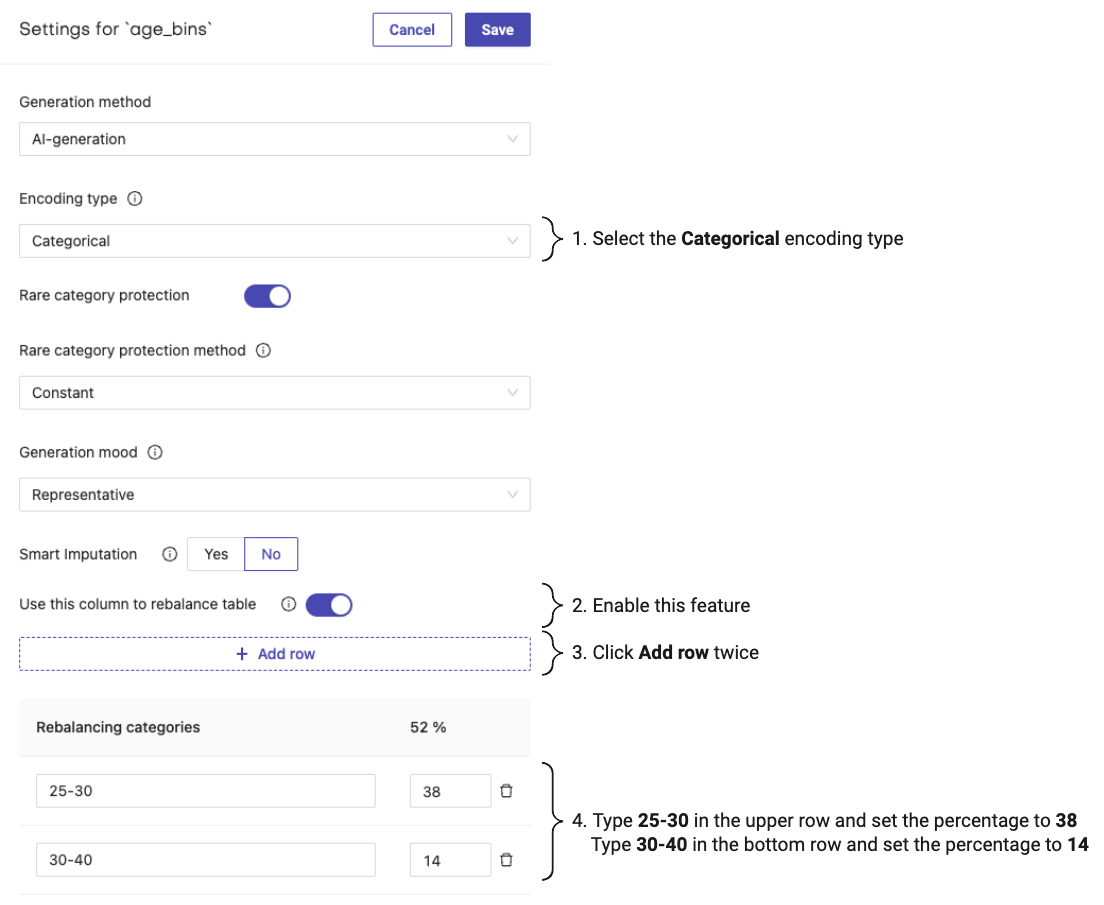Expand the Generation mood Representative dropdown

(275, 494)
